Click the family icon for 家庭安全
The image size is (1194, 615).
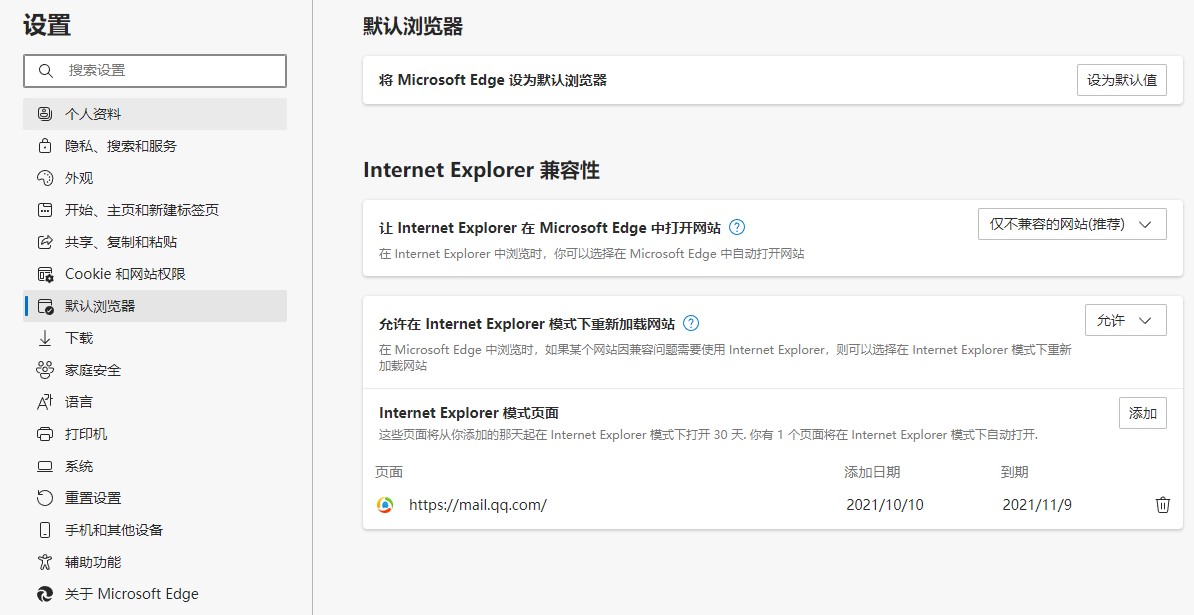pyautogui.click(x=45, y=370)
